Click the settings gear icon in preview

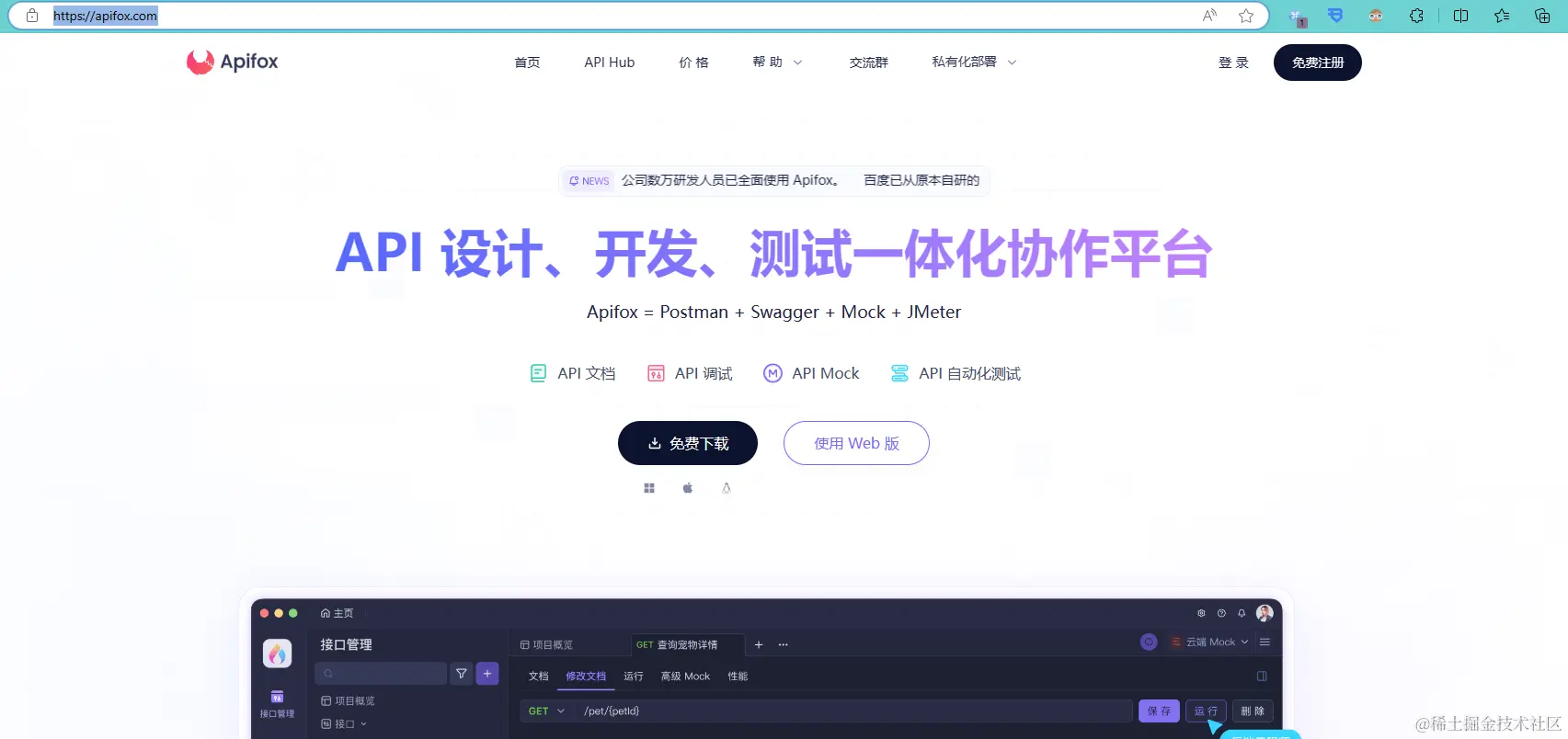[x=1201, y=613]
